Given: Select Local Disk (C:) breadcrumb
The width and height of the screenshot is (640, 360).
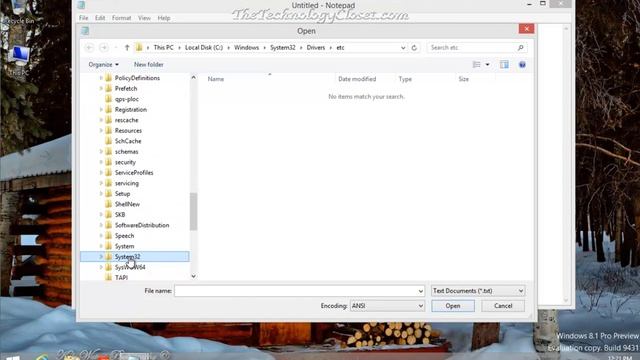Looking at the screenshot, I should (x=204, y=48).
